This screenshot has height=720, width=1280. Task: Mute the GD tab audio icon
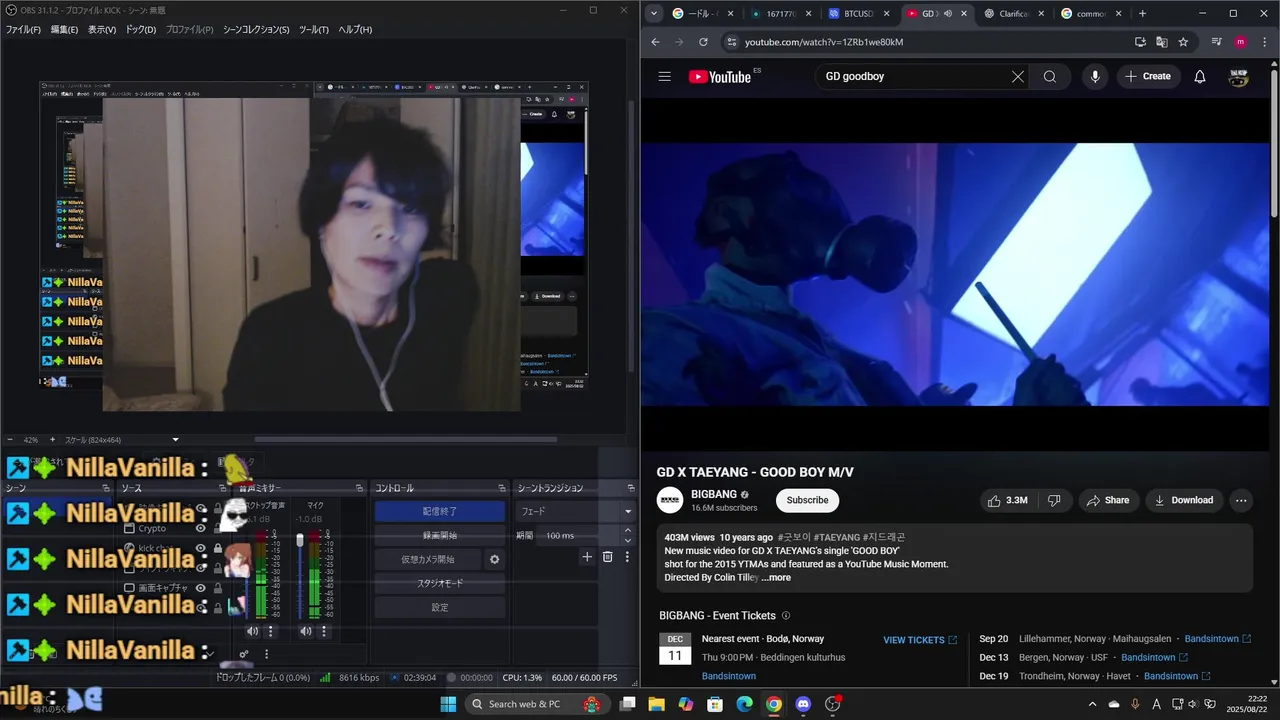coord(947,14)
